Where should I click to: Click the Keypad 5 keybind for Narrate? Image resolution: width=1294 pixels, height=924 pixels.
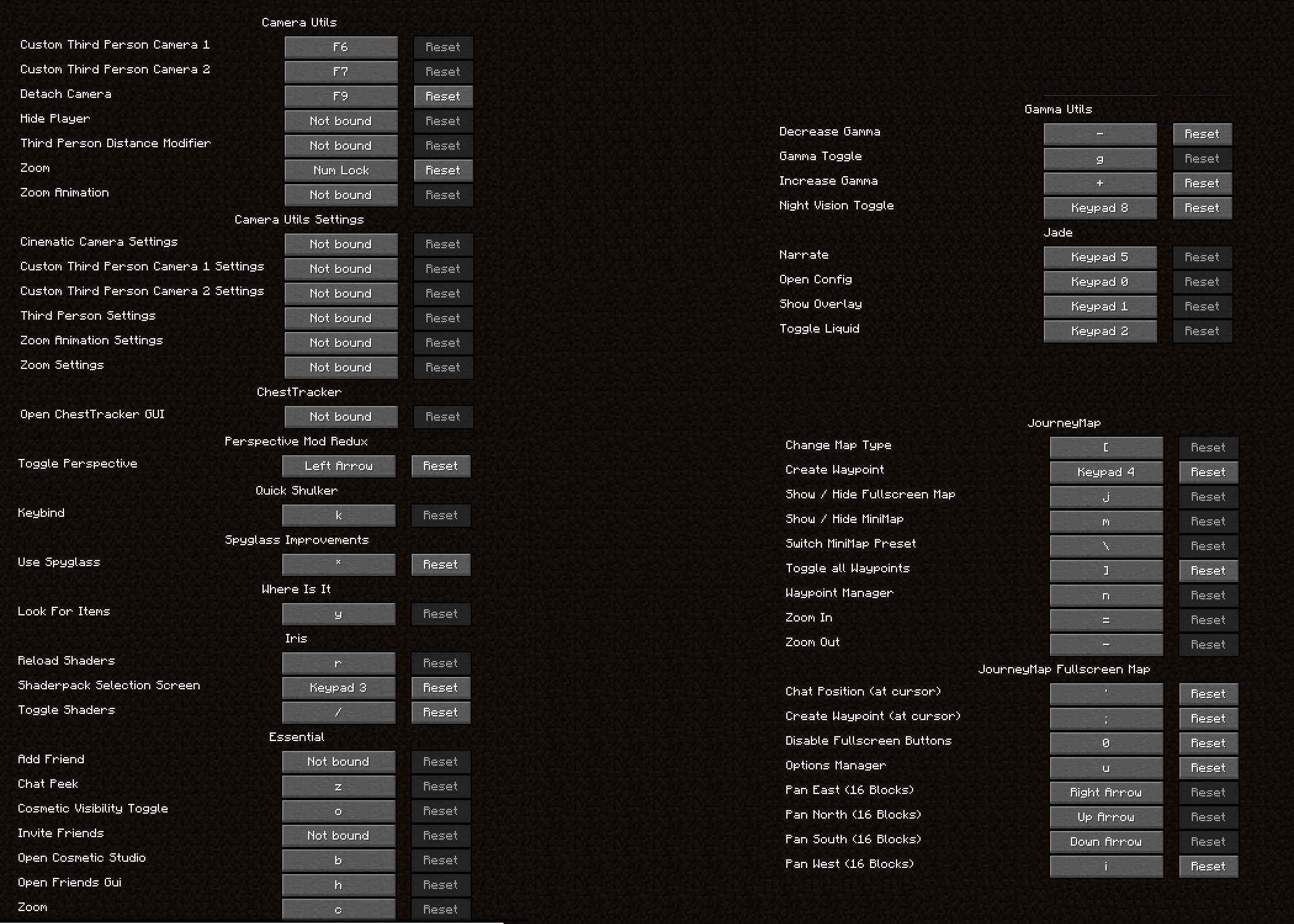[x=1100, y=257]
